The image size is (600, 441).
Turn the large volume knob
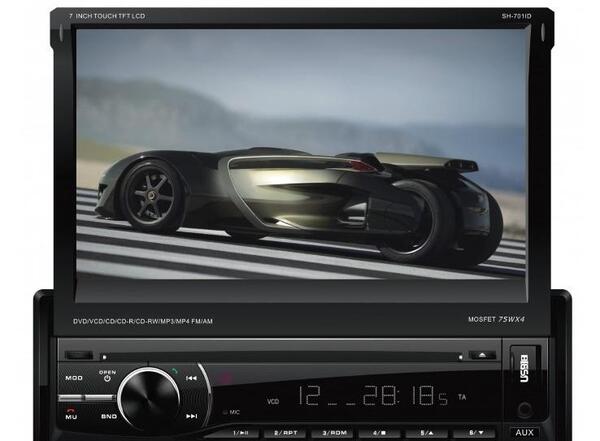148,397
